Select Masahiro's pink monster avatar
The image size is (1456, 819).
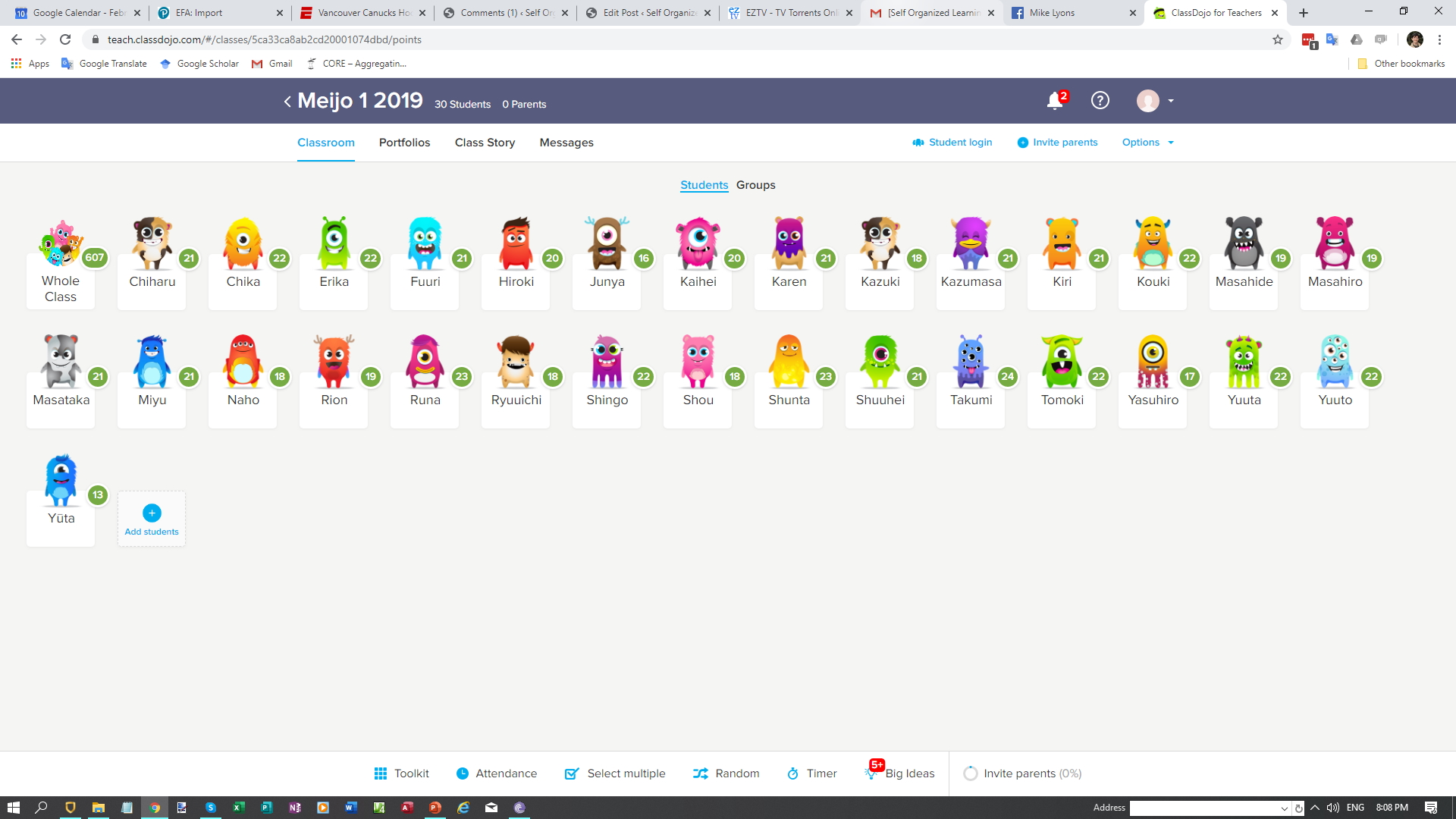(x=1335, y=243)
